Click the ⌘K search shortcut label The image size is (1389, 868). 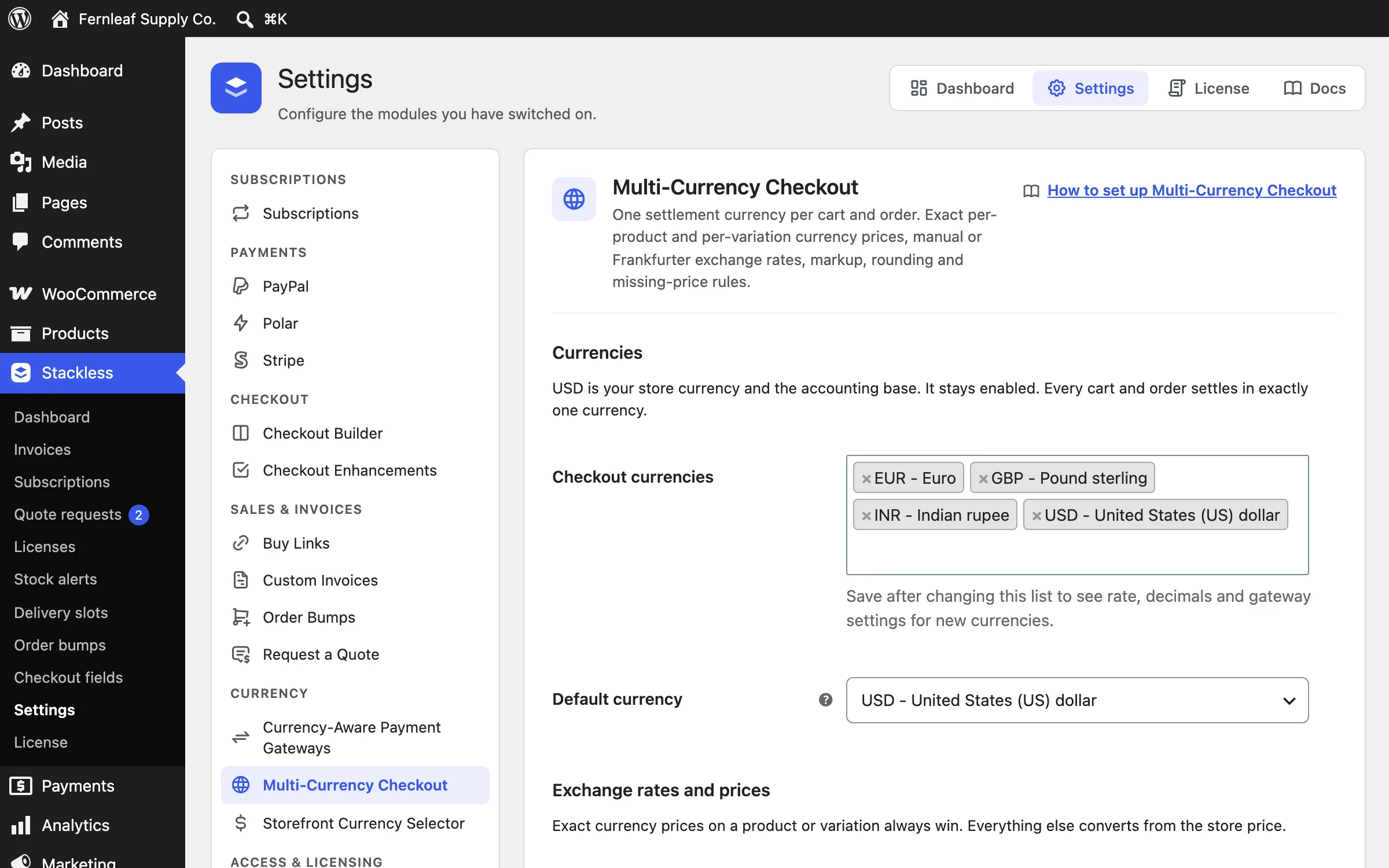pyautogui.click(x=275, y=19)
